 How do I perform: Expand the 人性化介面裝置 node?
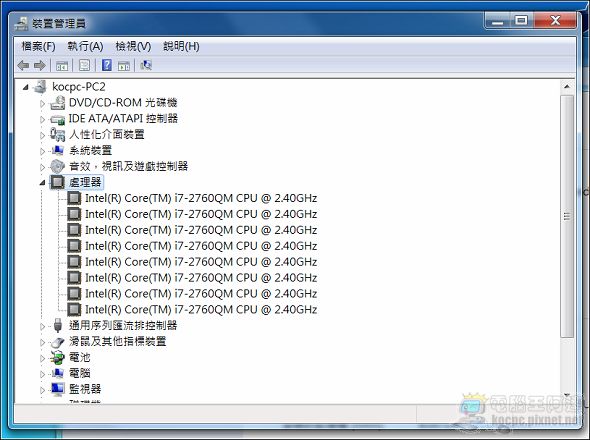[43, 135]
